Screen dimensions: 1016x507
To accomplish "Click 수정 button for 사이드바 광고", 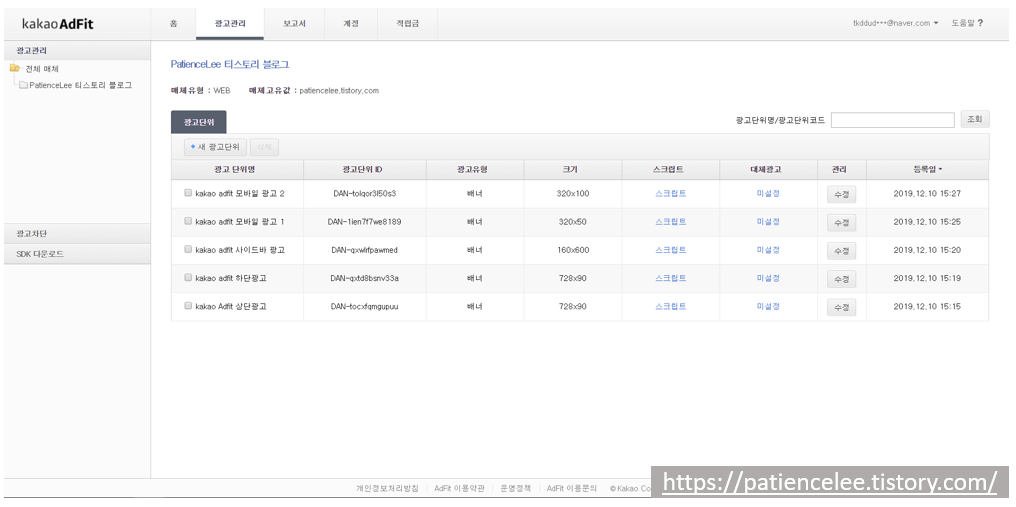I will pyautogui.click(x=841, y=251).
